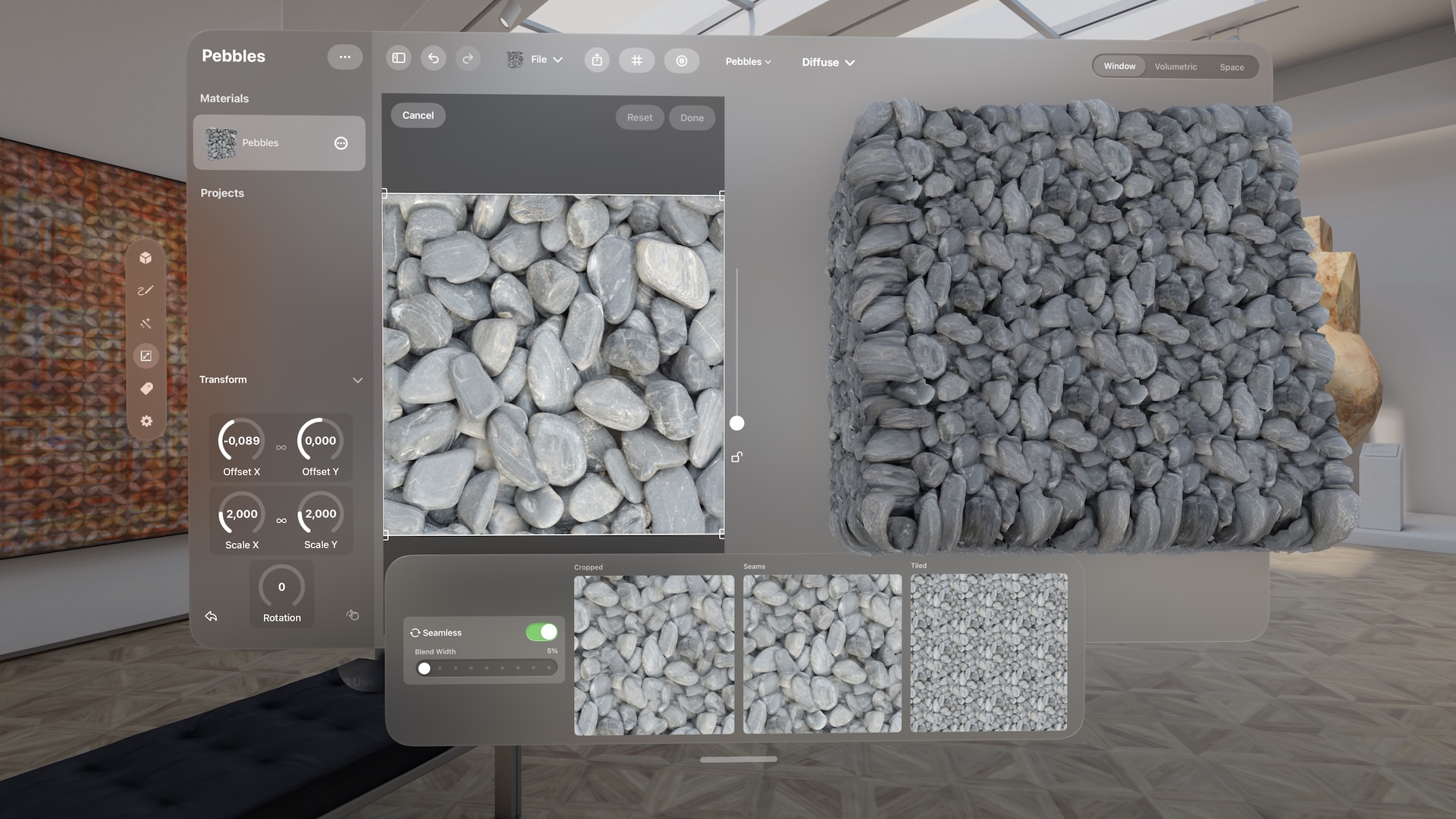This screenshot has height=819, width=1456.
Task: Open the tag tool in sidebar
Action: pos(146,388)
